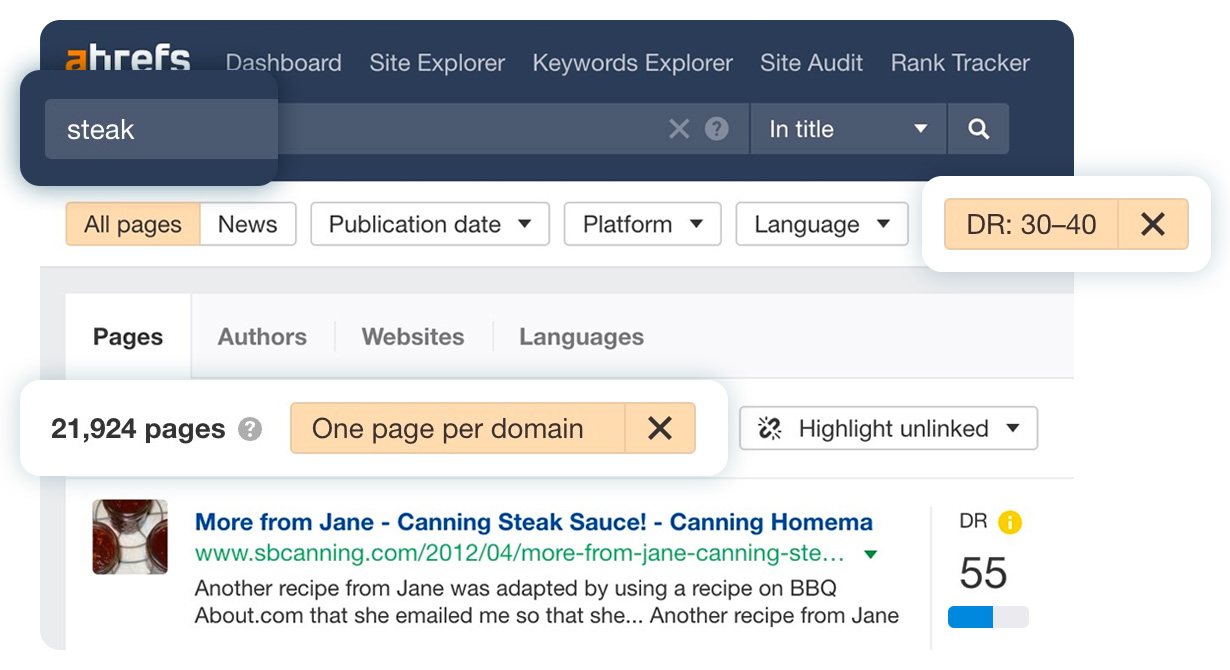This screenshot has width=1230, height=670.
Task: Remove the DR: 30–40 filter
Action: [1152, 224]
